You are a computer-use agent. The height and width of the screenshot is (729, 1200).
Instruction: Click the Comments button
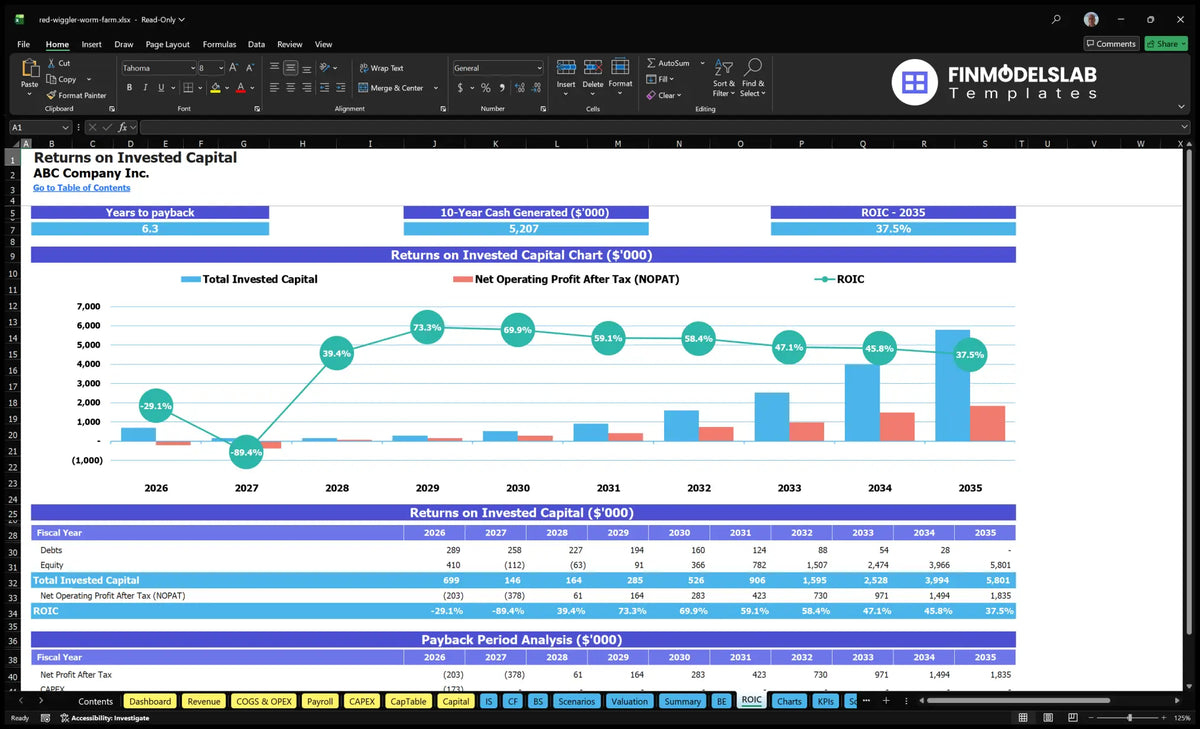1111,44
